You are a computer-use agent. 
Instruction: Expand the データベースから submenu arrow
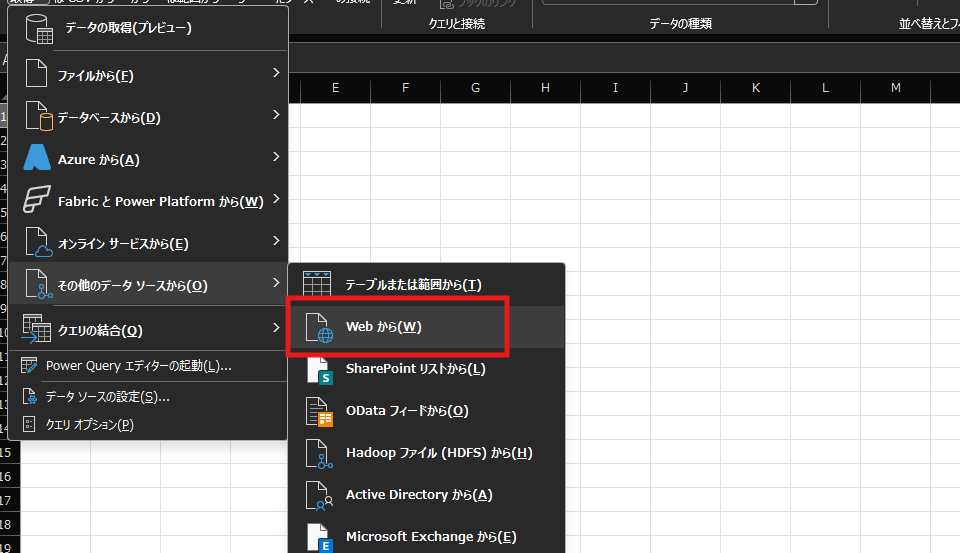tap(275, 115)
